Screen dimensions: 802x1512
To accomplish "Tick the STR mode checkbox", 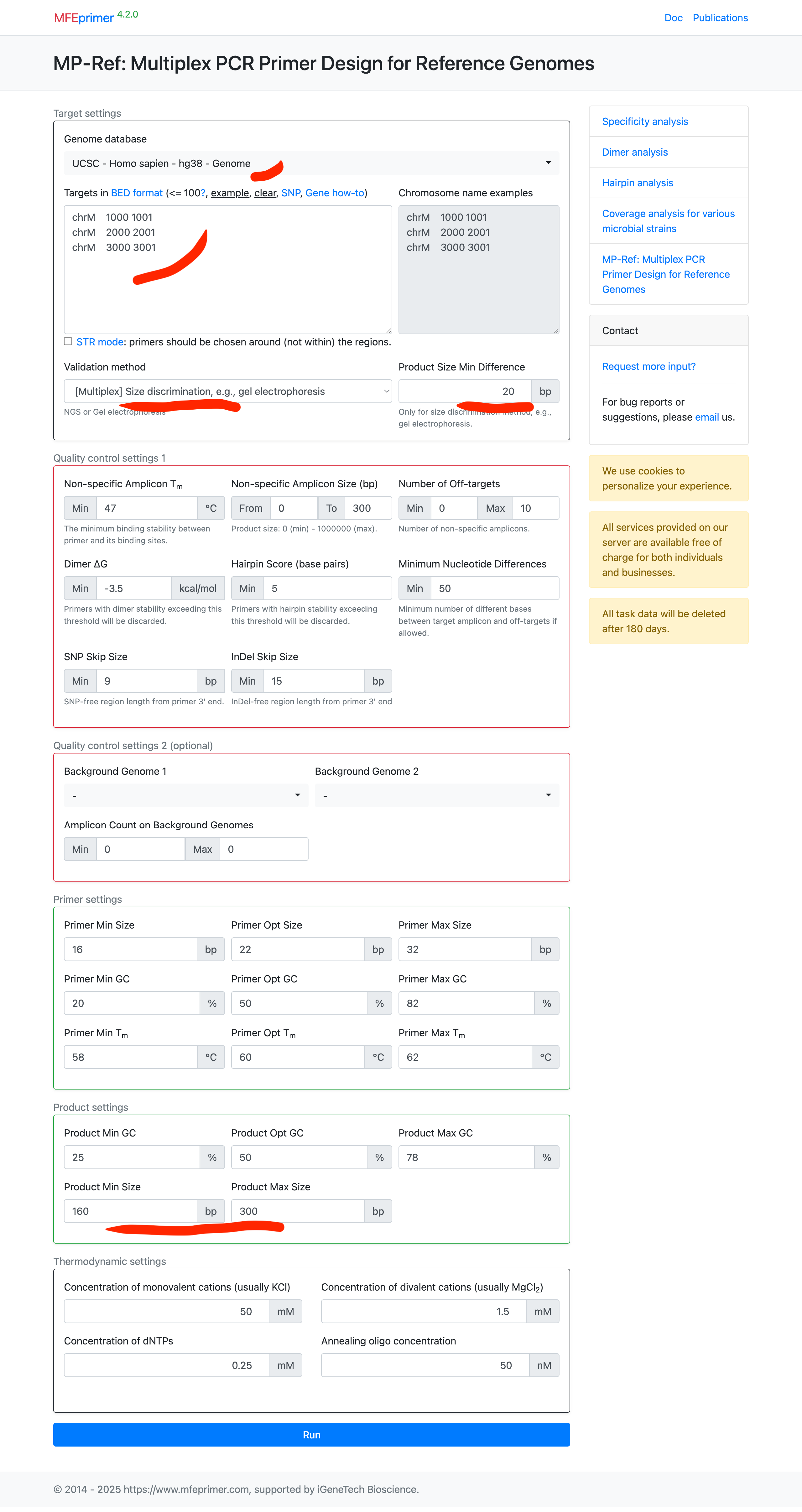I will coord(68,341).
